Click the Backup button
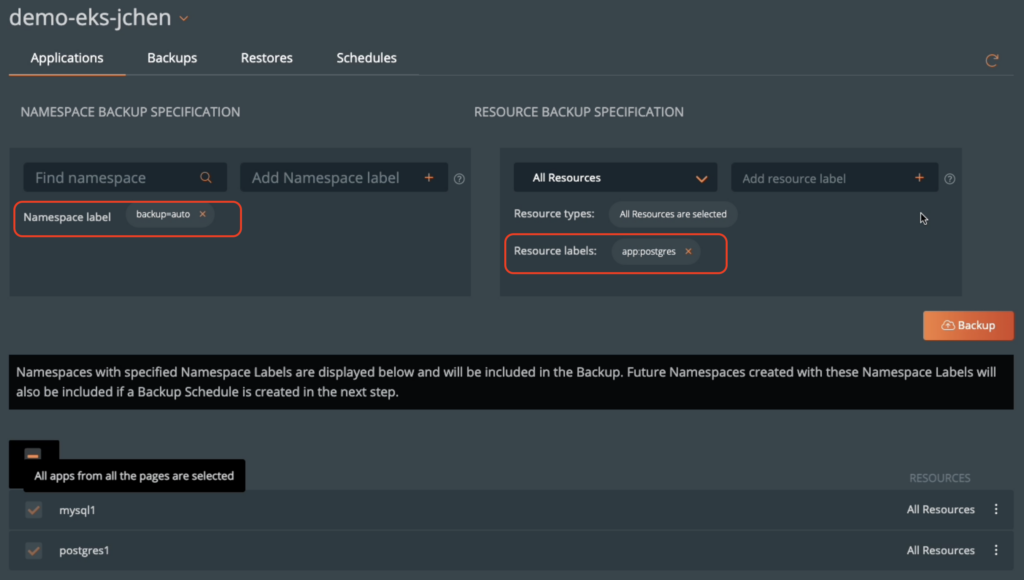1024x580 pixels. coord(968,325)
